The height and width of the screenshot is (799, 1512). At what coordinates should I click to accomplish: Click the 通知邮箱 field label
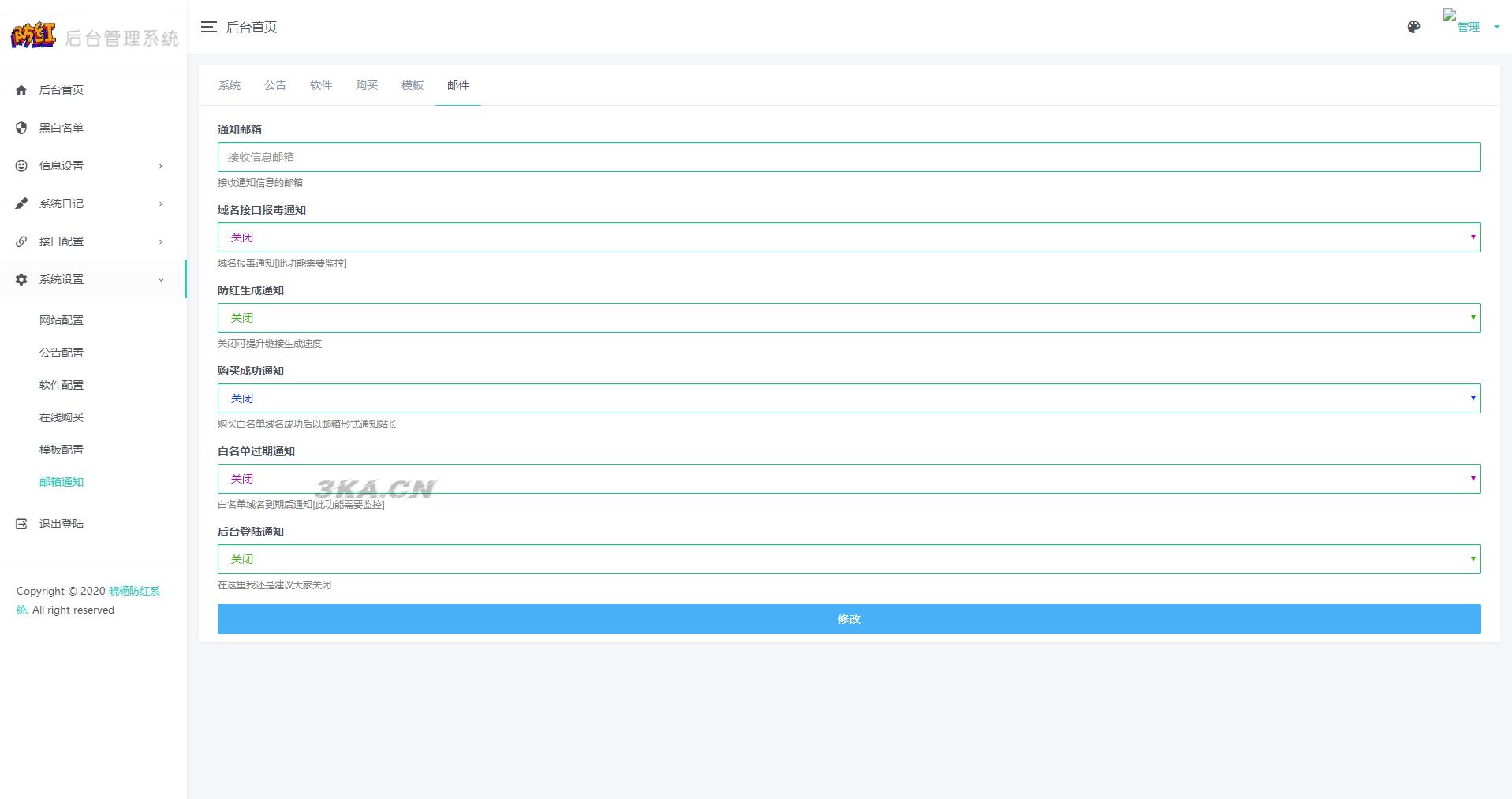click(240, 129)
